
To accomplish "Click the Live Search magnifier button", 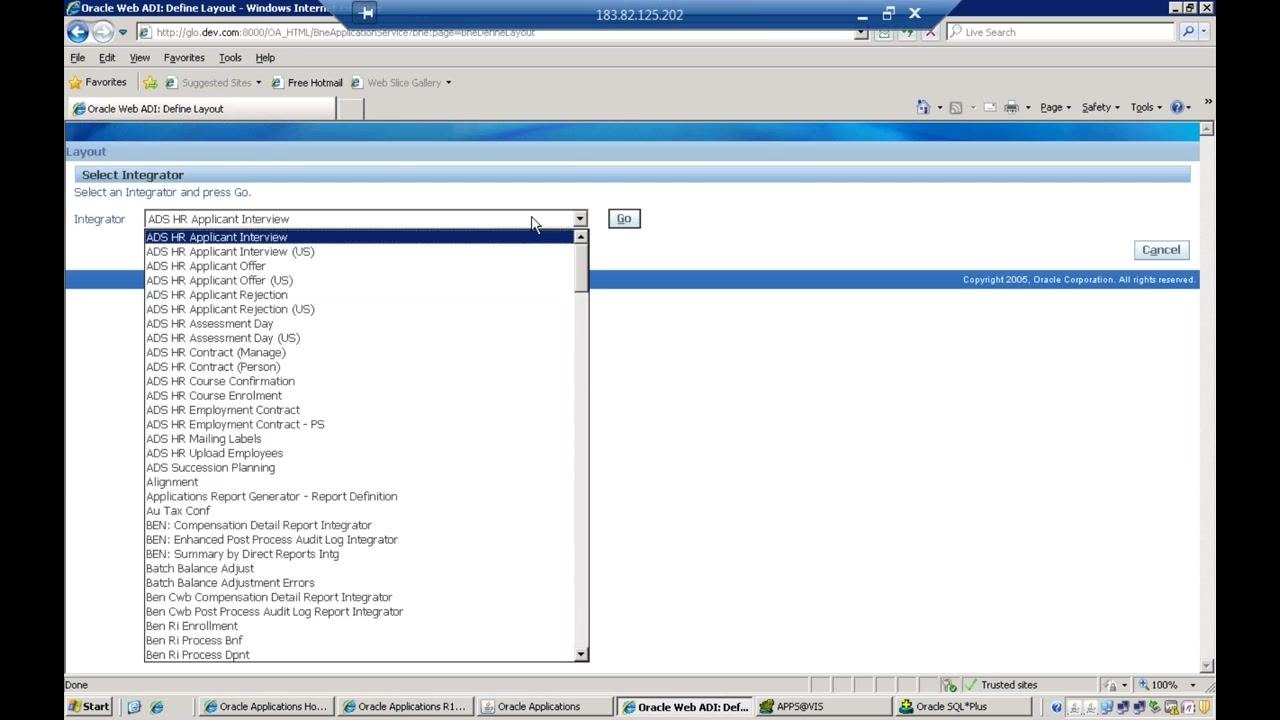I will point(1188,32).
